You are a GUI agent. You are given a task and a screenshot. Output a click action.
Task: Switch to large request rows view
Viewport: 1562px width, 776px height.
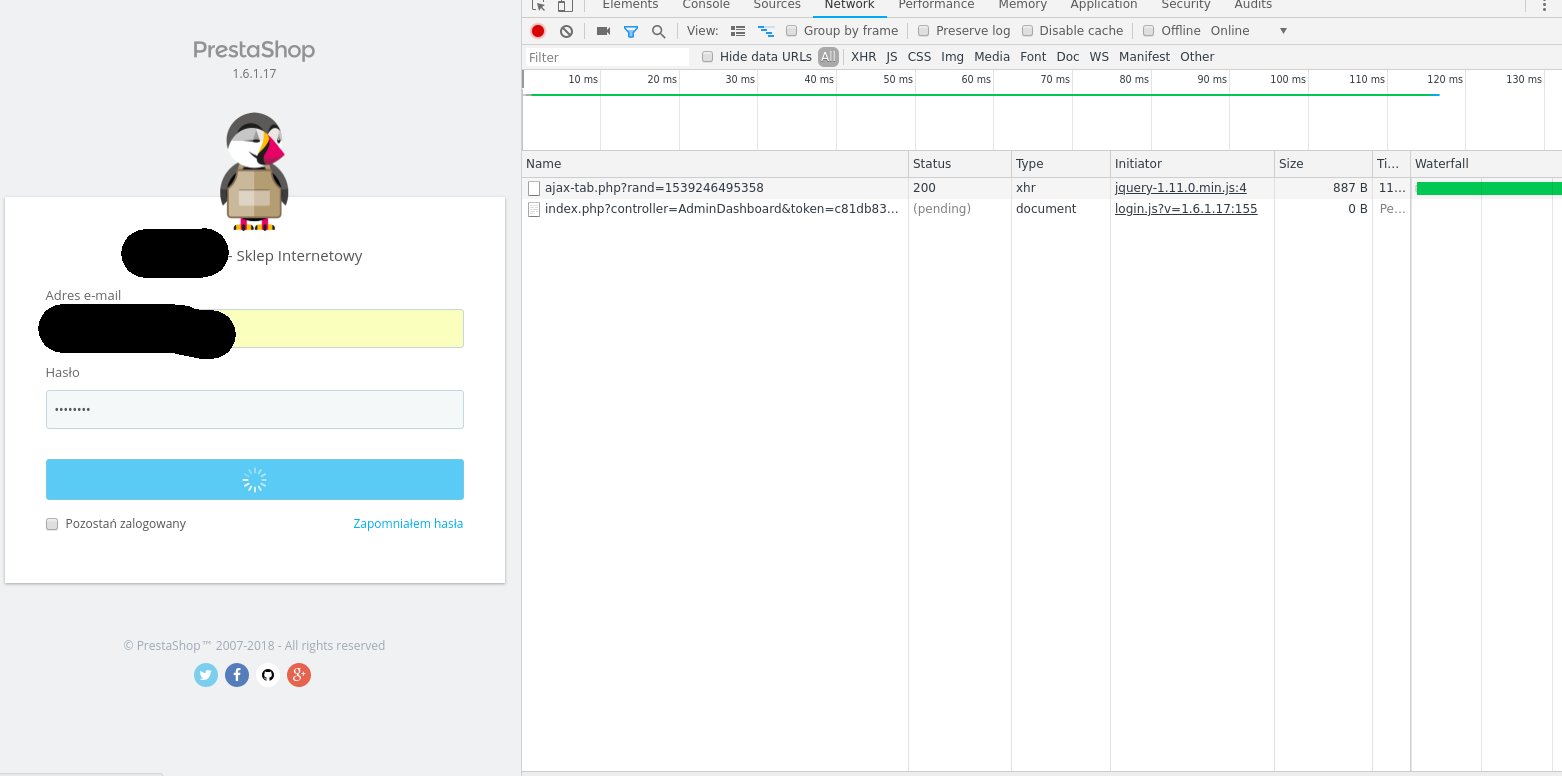738,31
